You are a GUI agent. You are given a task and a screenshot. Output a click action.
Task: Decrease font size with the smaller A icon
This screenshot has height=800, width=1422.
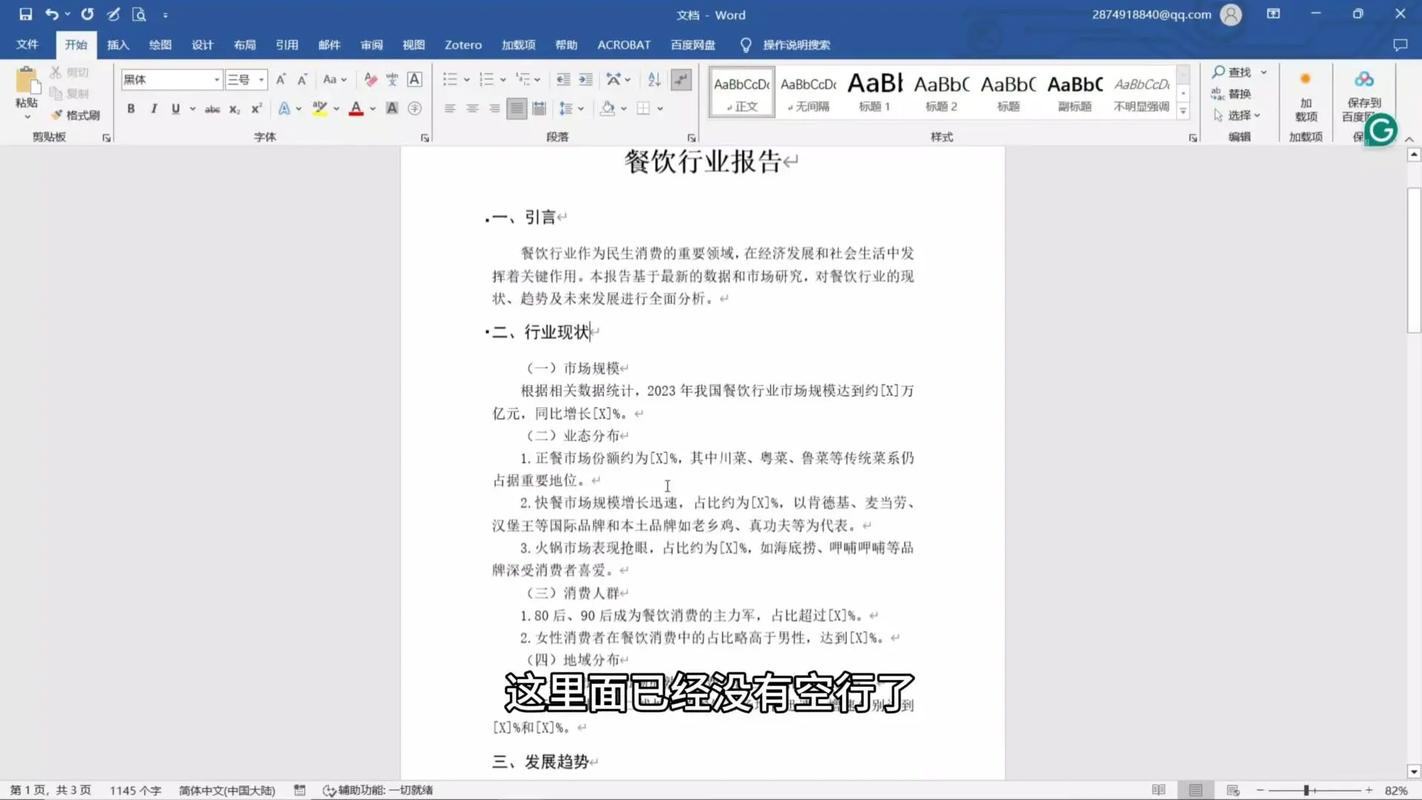302,79
